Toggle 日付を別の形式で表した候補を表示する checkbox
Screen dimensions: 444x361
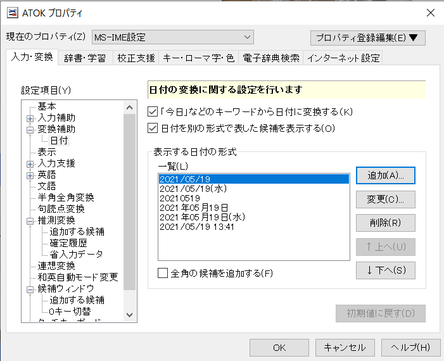coord(152,128)
